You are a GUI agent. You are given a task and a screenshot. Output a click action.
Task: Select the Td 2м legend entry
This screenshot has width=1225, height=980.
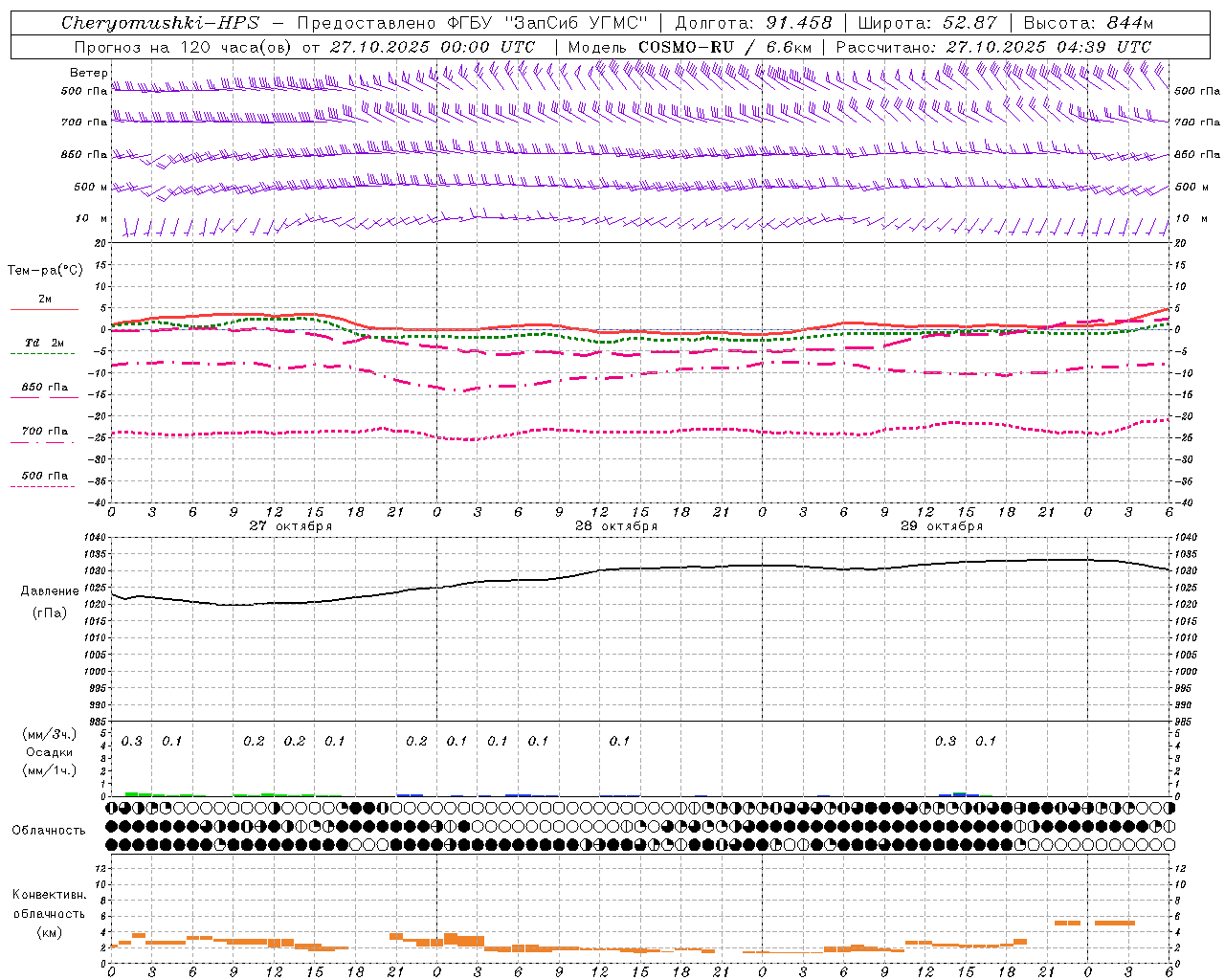pos(44,343)
